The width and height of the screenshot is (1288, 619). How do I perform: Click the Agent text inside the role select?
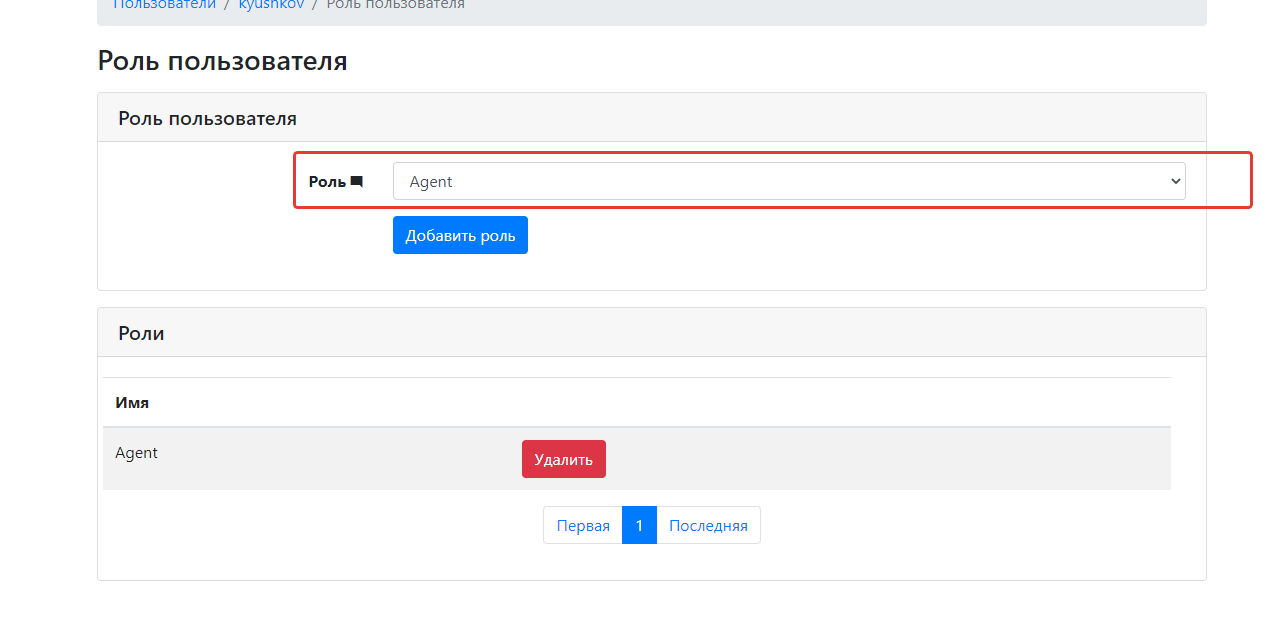431,182
